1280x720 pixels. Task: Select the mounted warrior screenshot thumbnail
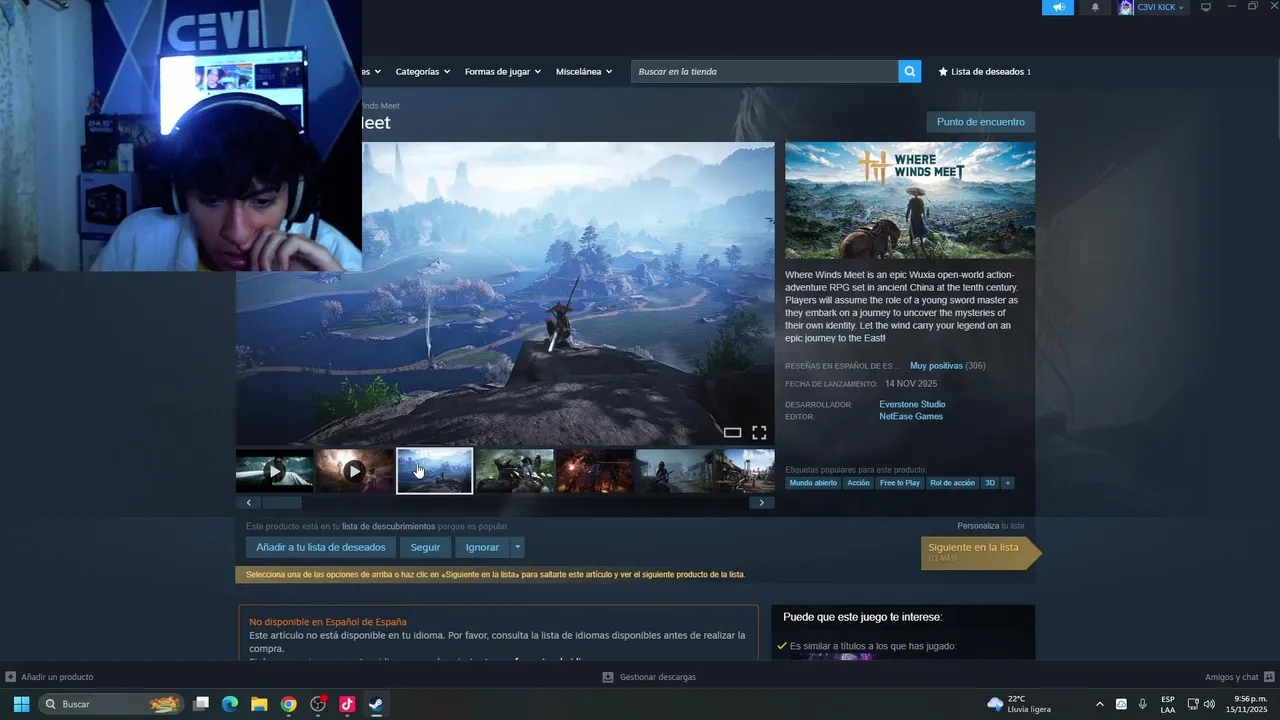515,471
